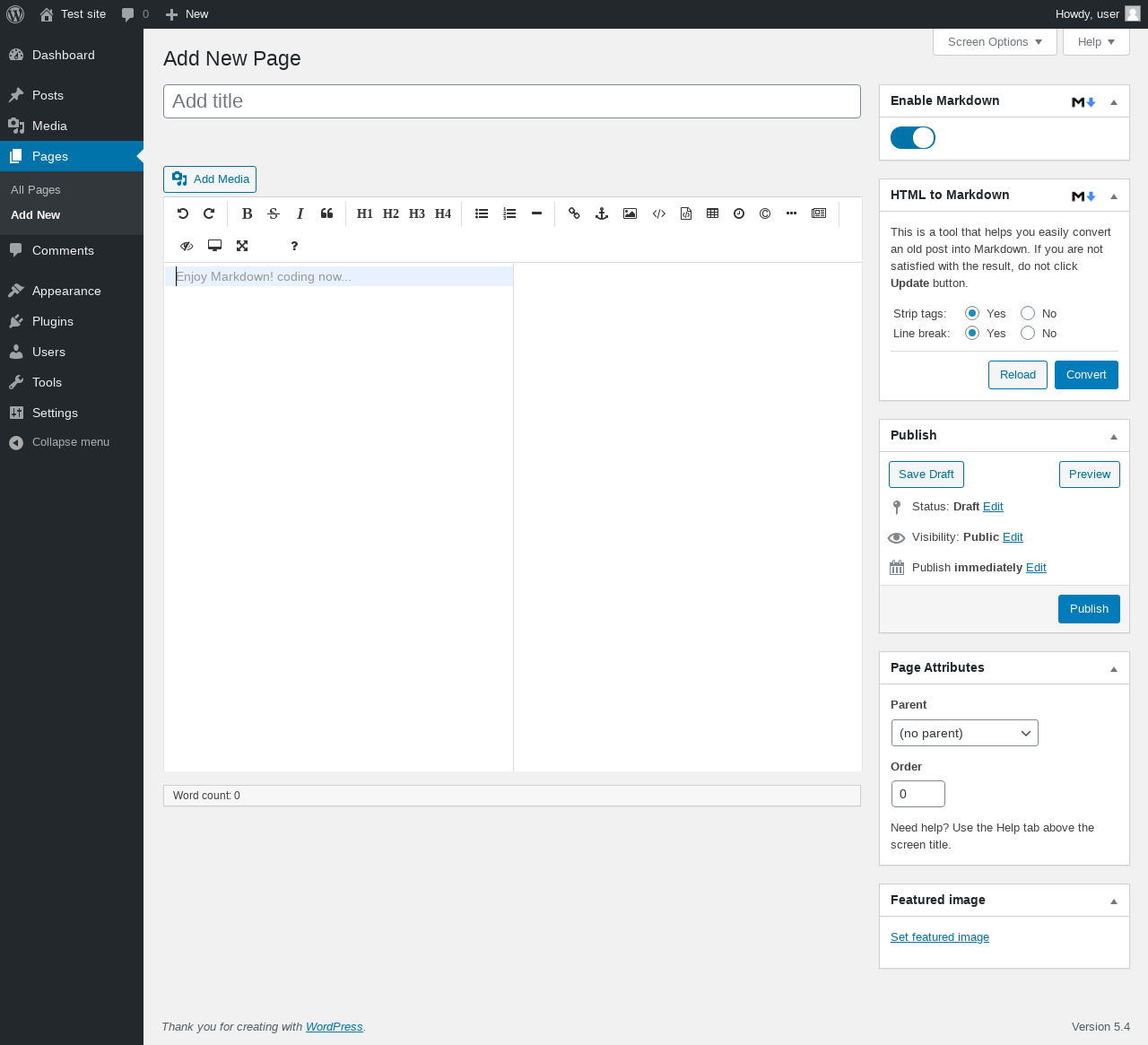Image resolution: width=1148 pixels, height=1045 pixels.
Task: Select No for Strip tags
Action: click(1028, 313)
